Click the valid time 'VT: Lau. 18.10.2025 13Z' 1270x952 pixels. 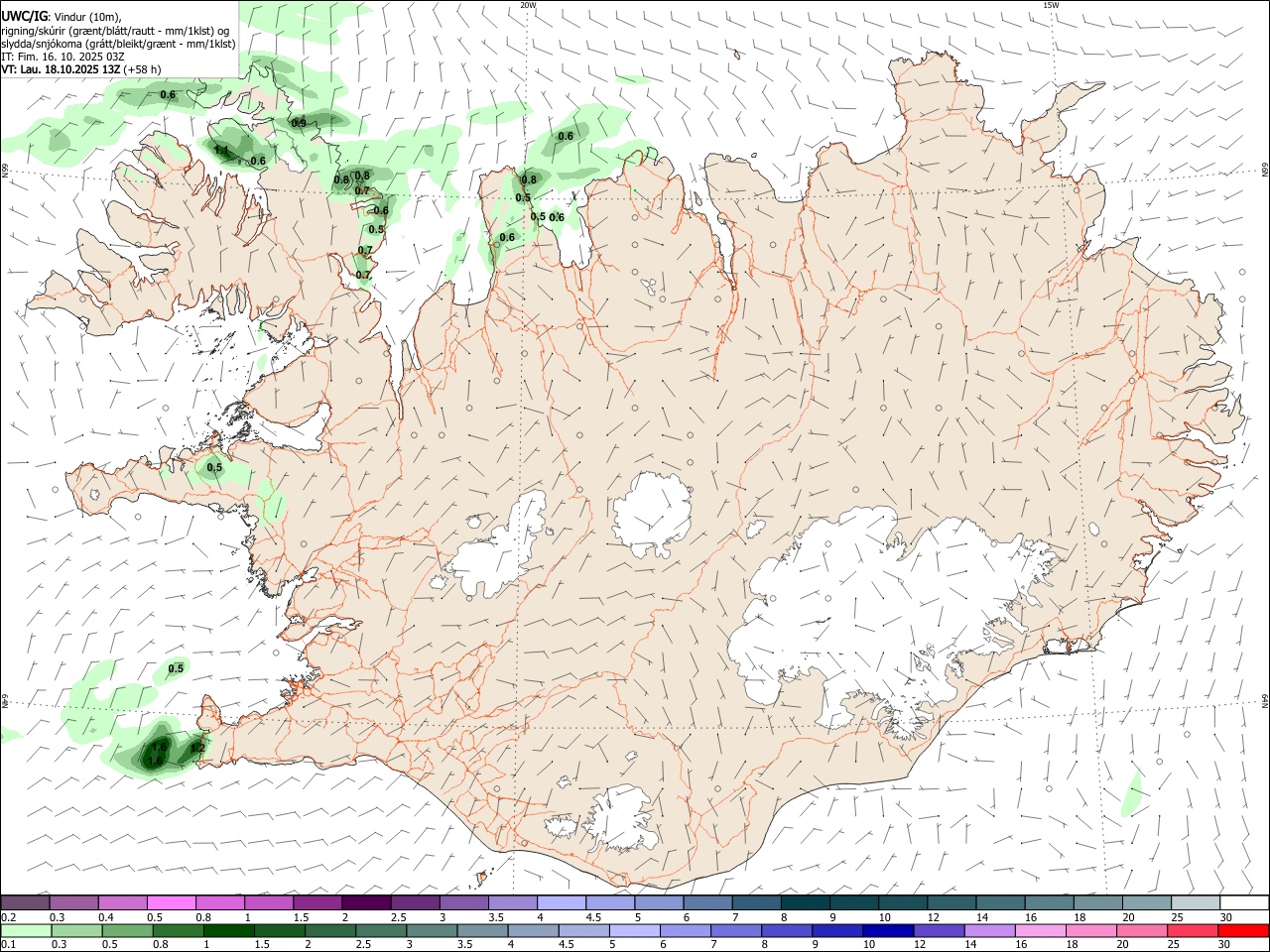pyautogui.click(x=62, y=69)
